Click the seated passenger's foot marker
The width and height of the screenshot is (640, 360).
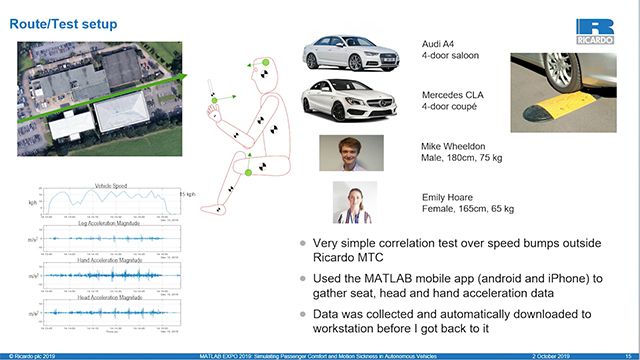tap(218, 210)
